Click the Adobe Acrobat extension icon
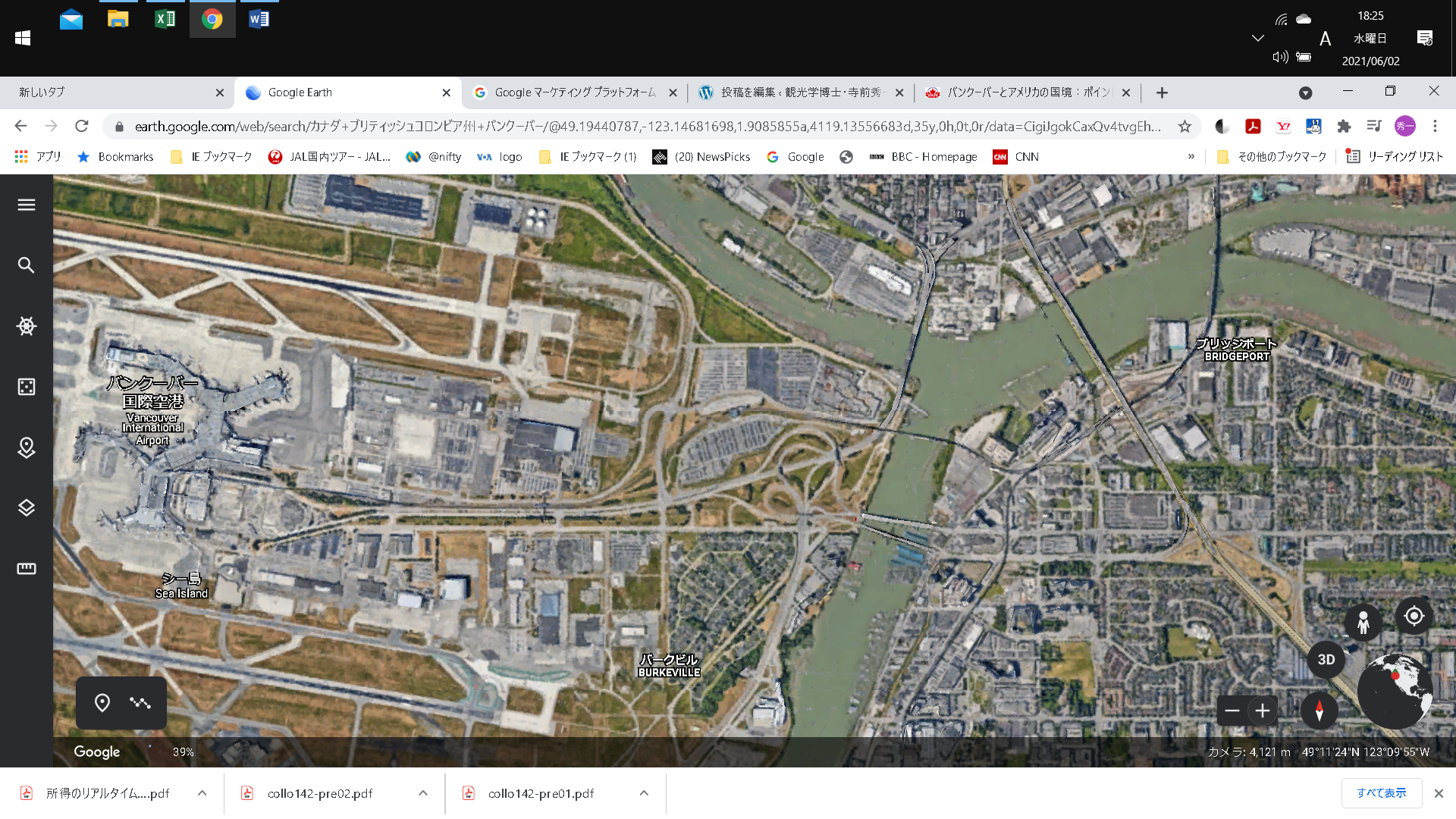The image size is (1456, 819). point(1253,127)
